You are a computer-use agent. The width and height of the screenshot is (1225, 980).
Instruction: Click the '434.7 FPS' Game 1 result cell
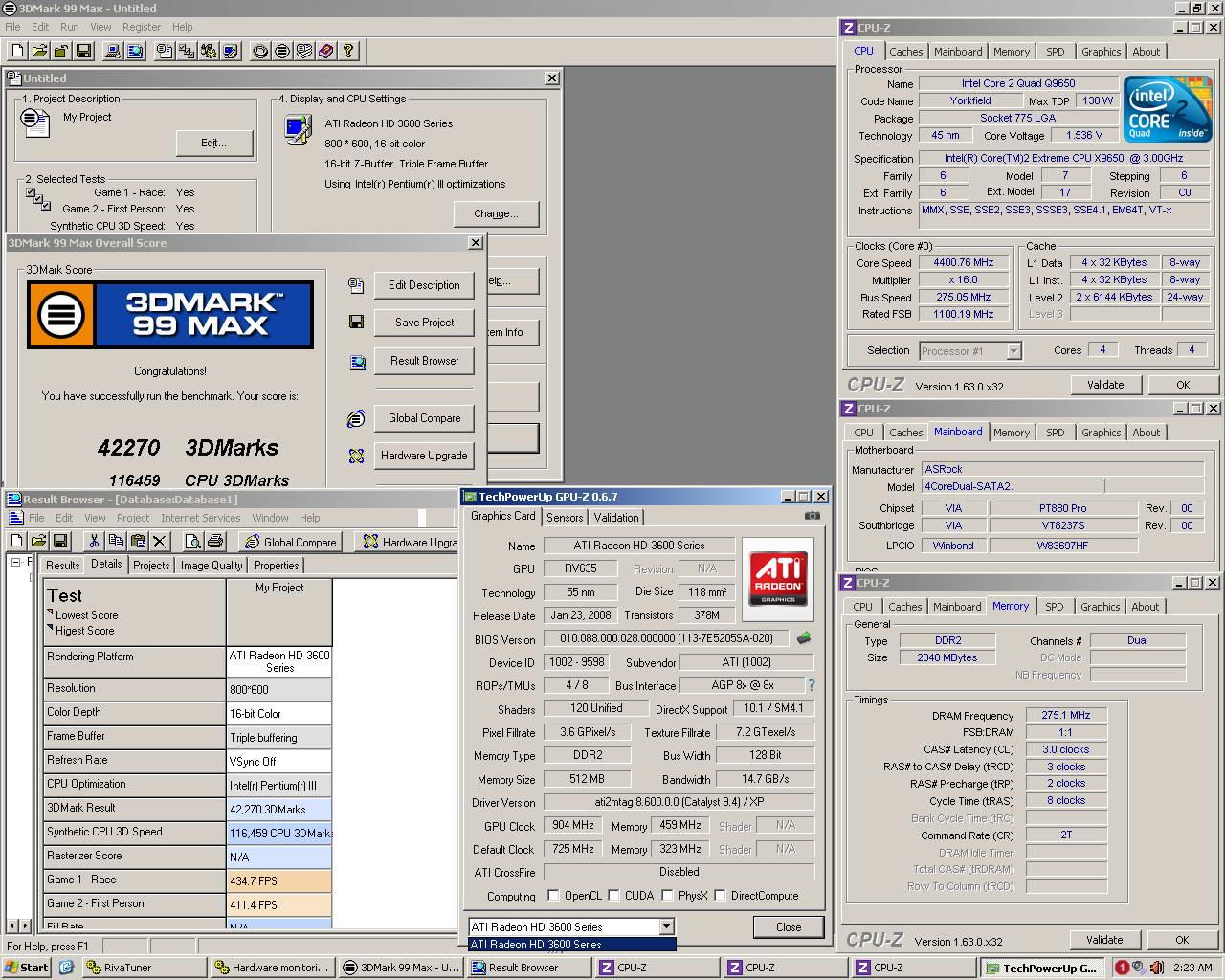point(279,880)
